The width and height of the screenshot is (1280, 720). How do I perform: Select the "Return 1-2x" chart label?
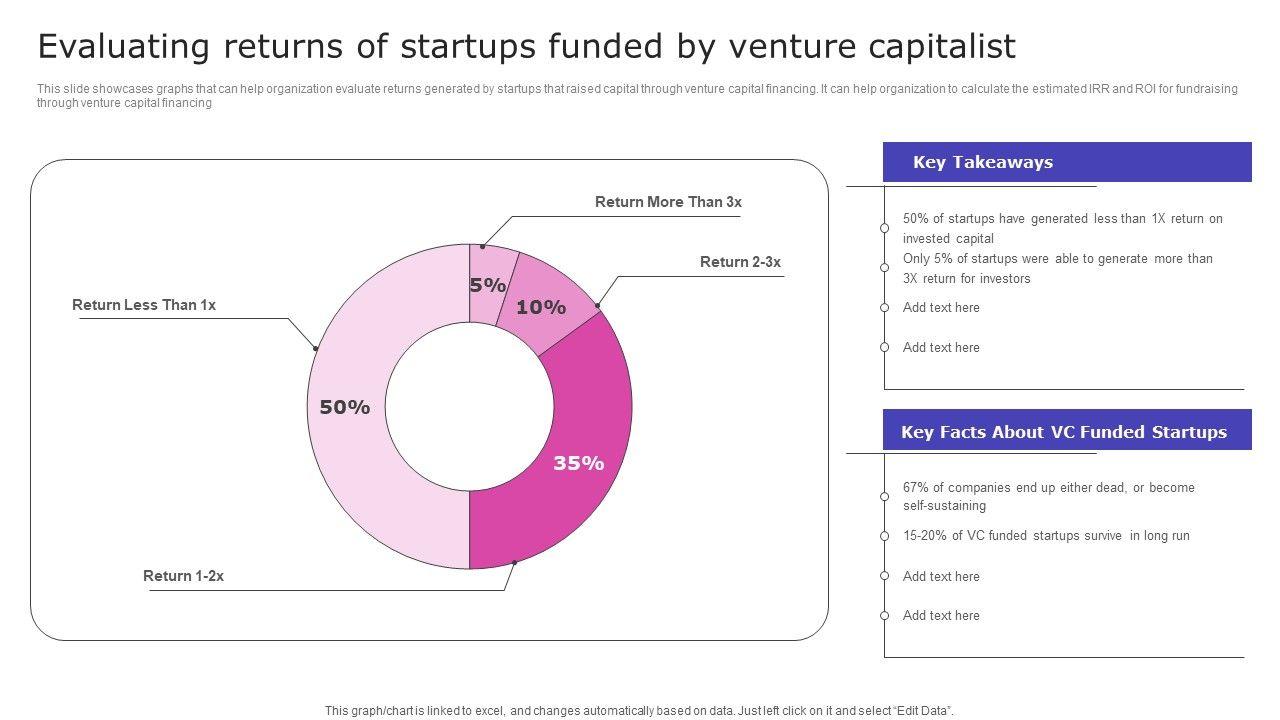(x=183, y=576)
